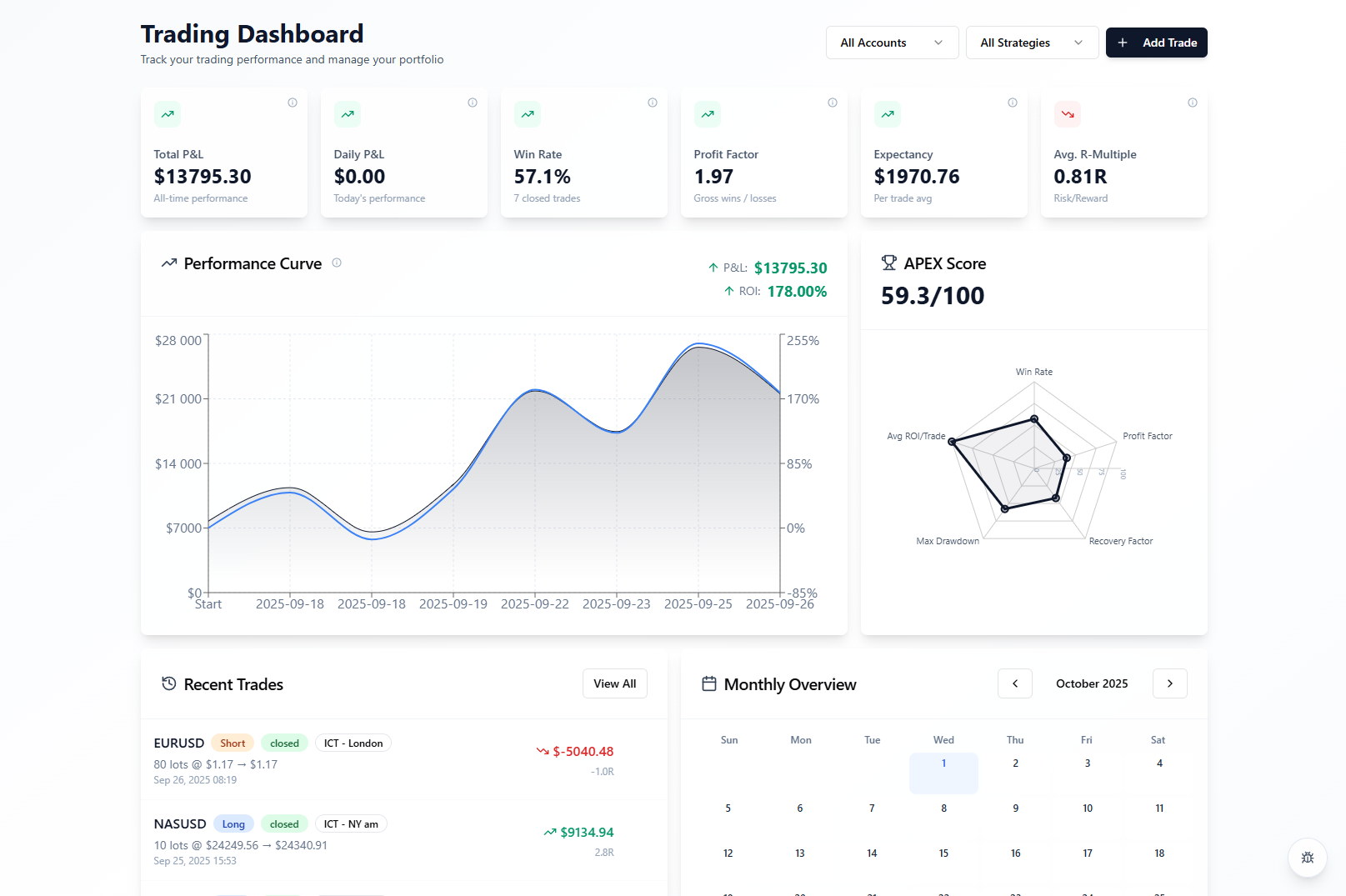The image size is (1346, 896).
Task: Click the APEX Score trophy icon
Action: [x=889, y=263]
